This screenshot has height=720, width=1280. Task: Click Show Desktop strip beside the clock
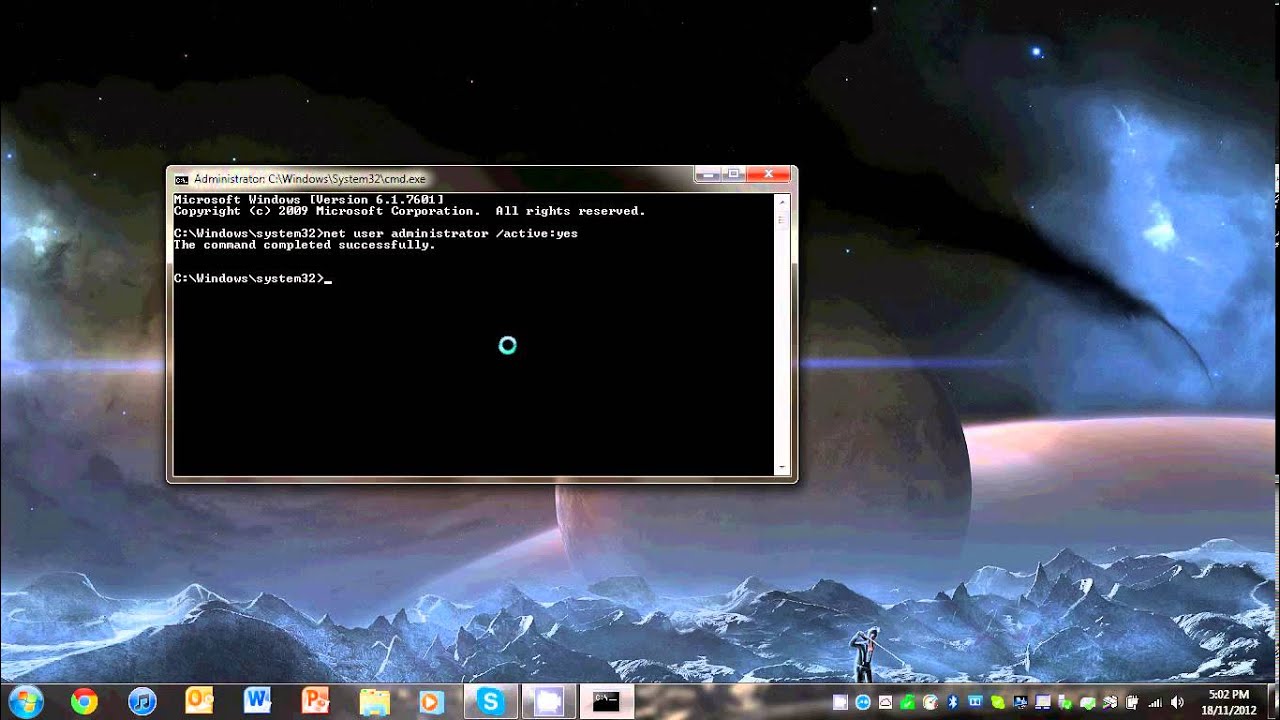tap(1272, 702)
